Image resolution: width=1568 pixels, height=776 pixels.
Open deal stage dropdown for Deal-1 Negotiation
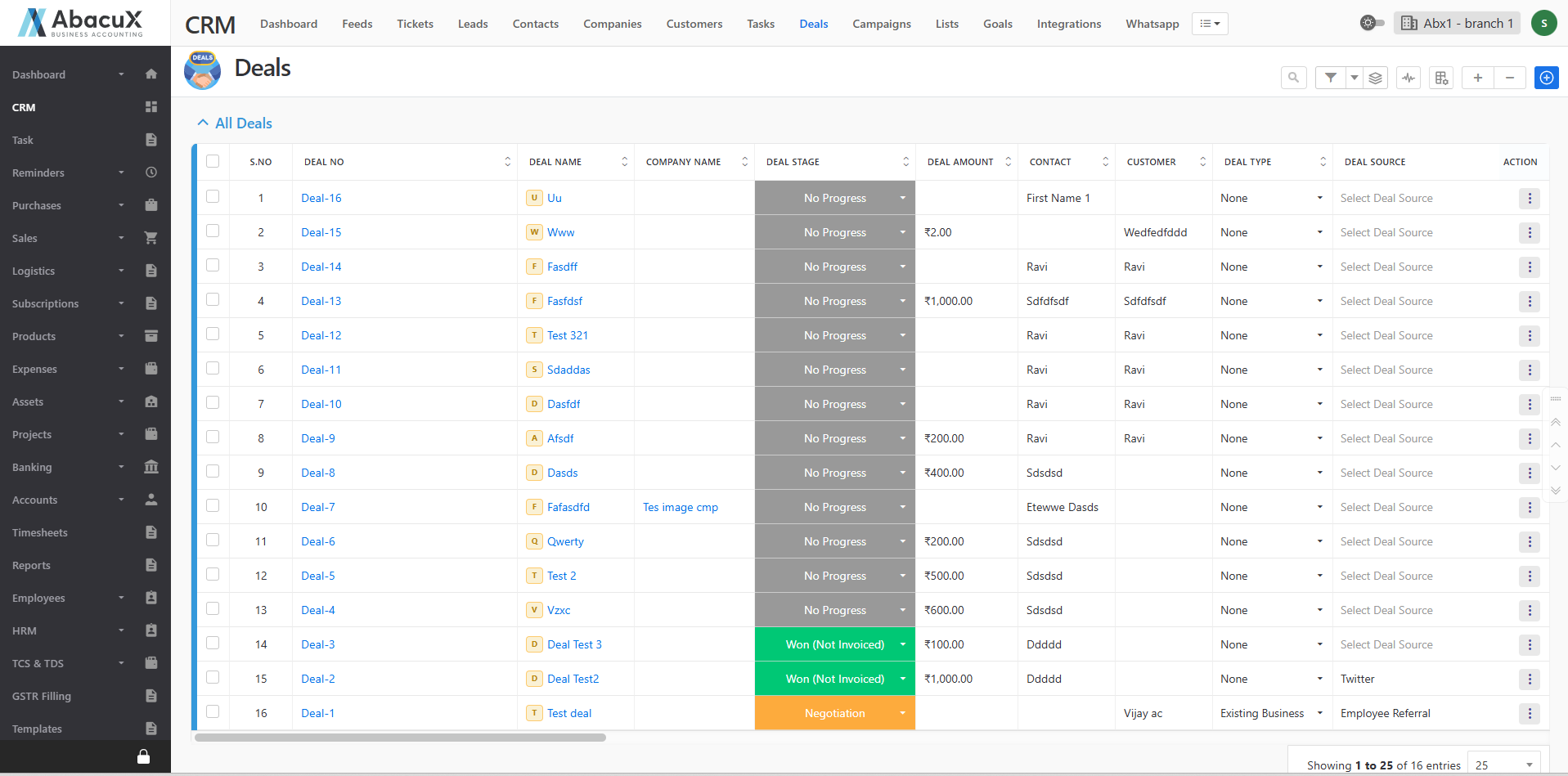point(902,713)
